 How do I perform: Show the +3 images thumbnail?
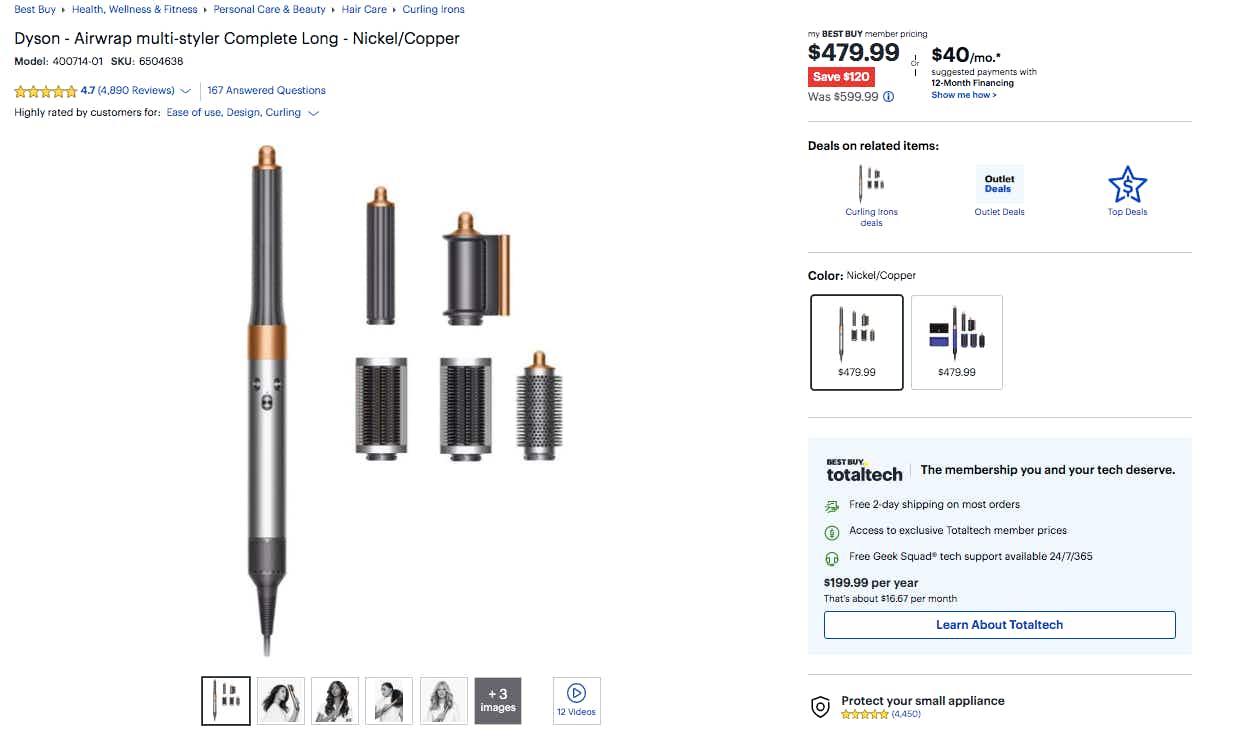[497, 700]
